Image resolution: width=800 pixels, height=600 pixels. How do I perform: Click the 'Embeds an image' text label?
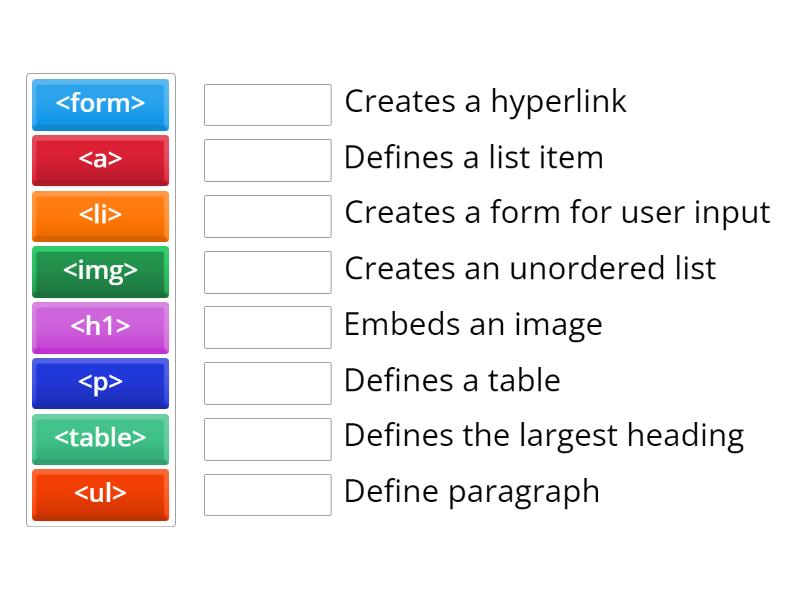point(473,324)
